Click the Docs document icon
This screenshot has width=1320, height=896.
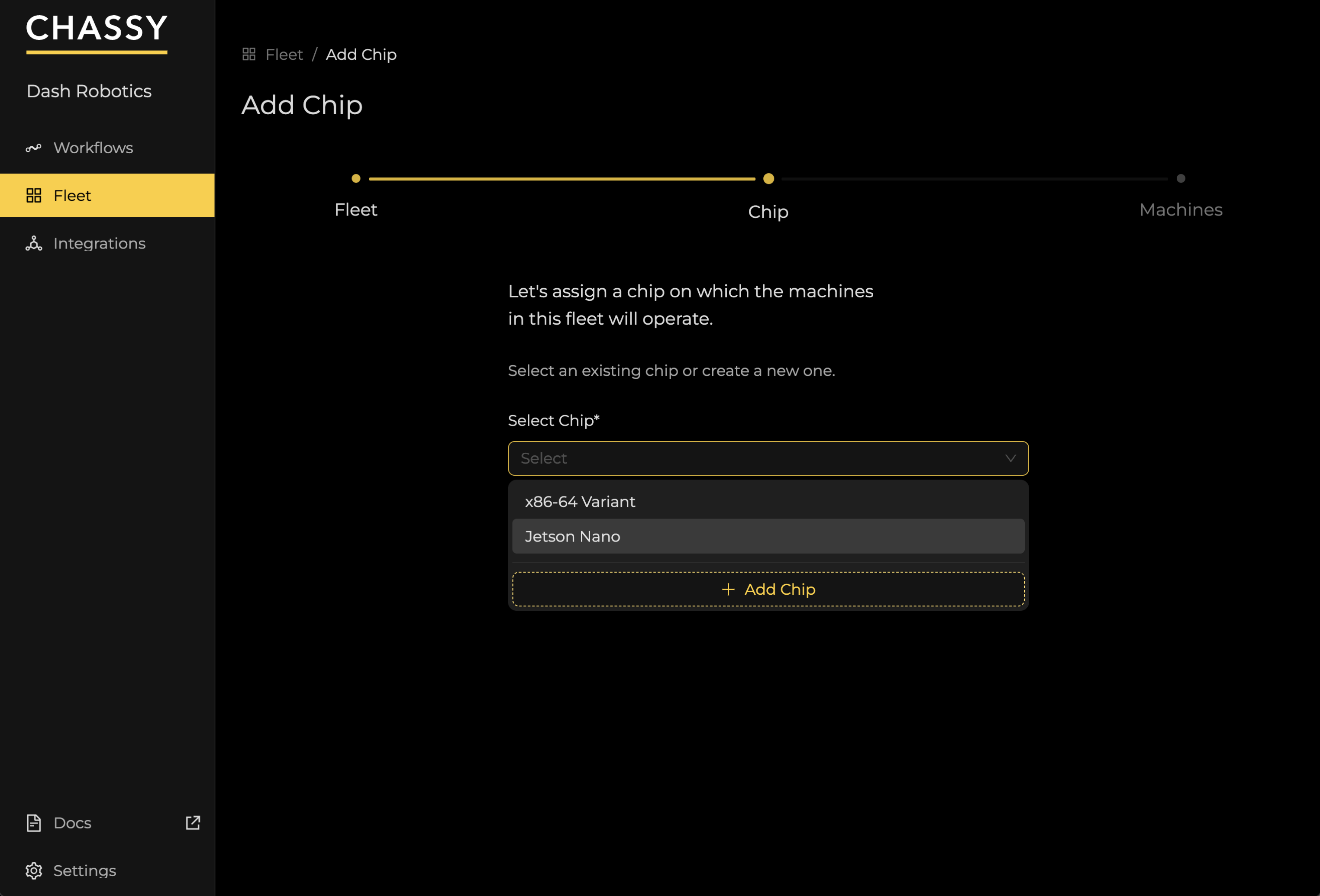pyautogui.click(x=33, y=823)
